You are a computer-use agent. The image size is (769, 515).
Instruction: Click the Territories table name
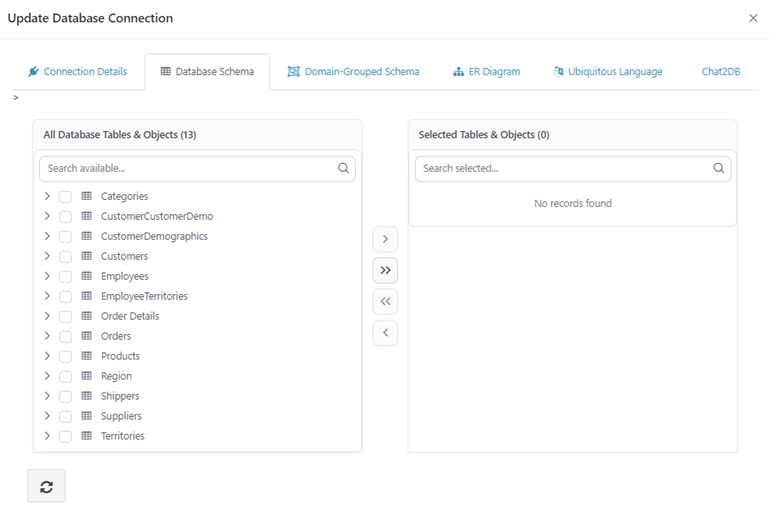[123, 436]
